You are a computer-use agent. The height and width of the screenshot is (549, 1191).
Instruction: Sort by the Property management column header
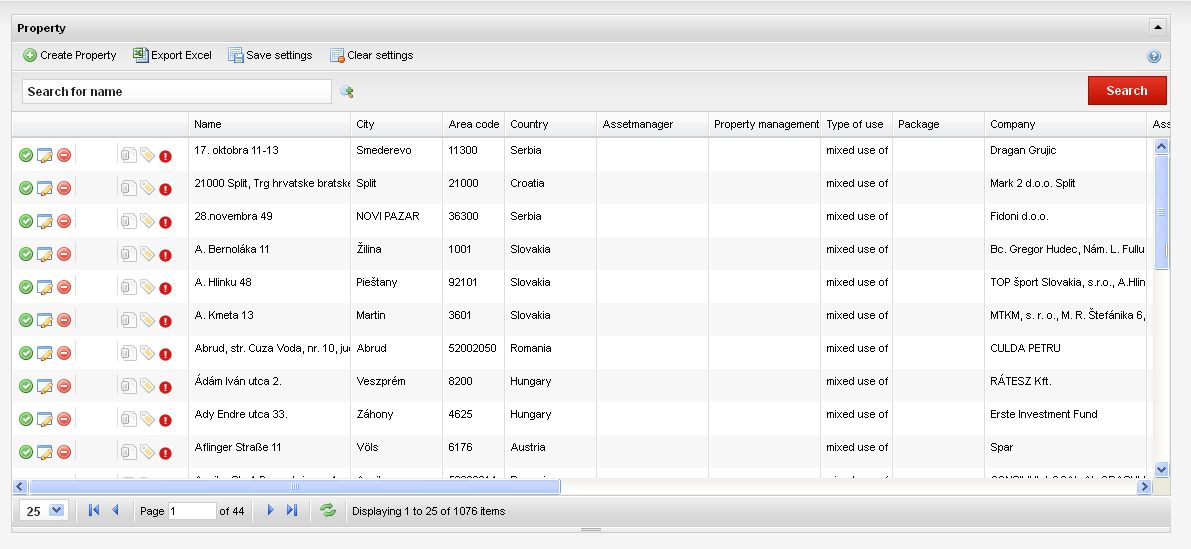764,125
